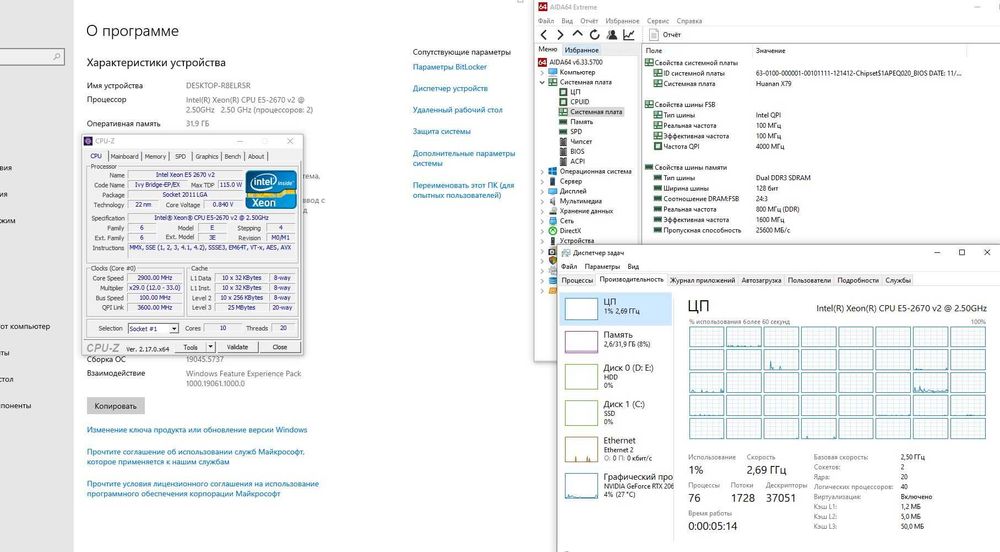Open Защита системы link
This screenshot has width=1000, height=552.
(441, 131)
